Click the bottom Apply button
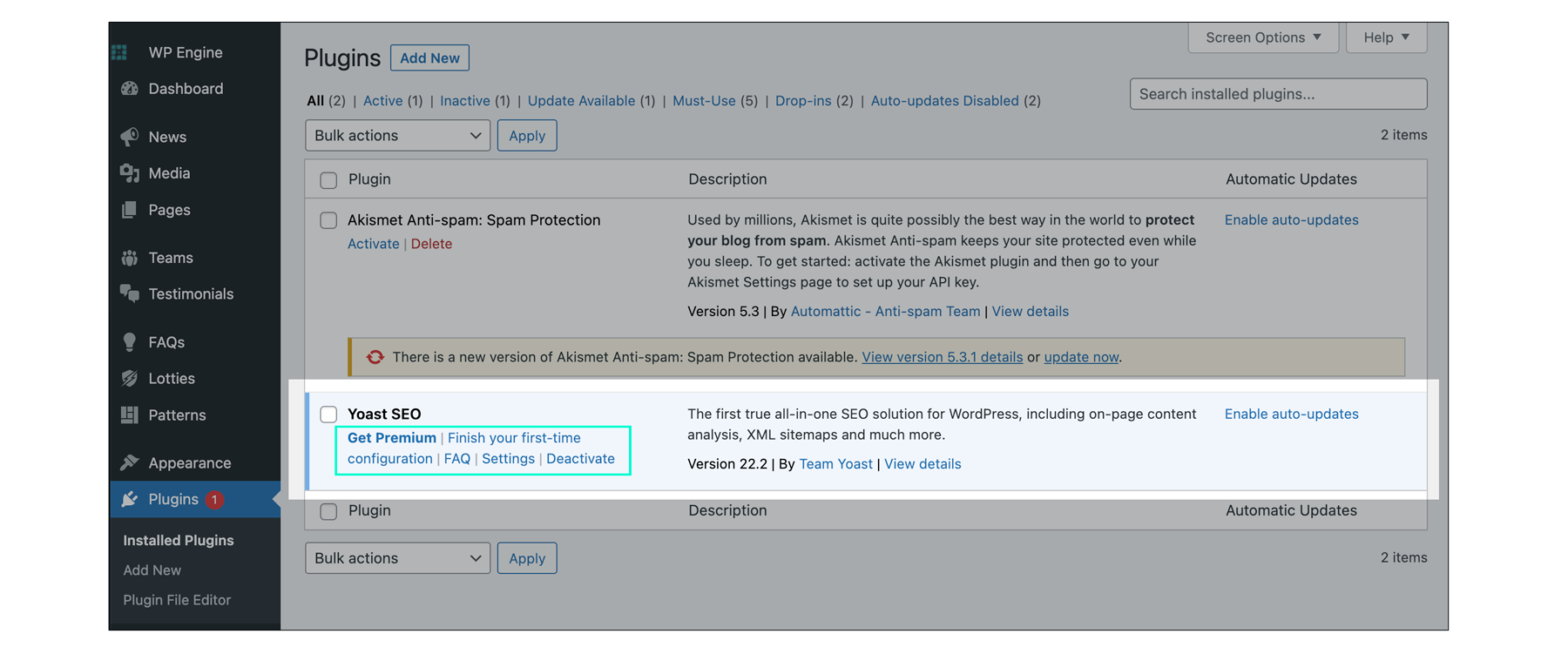1568x654 pixels. click(x=527, y=558)
